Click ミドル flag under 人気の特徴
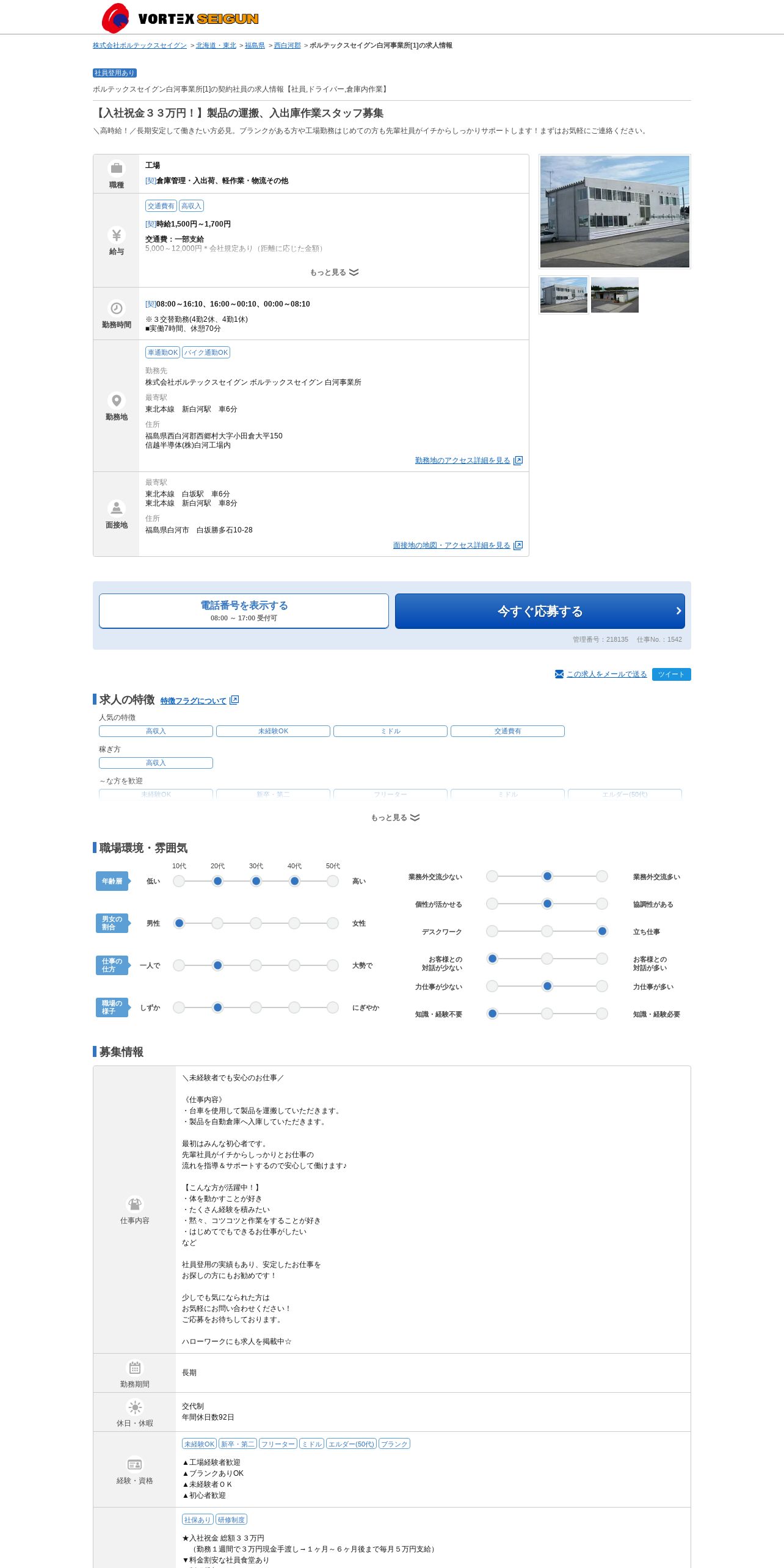The width and height of the screenshot is (784, 1568). coord(390,731)
